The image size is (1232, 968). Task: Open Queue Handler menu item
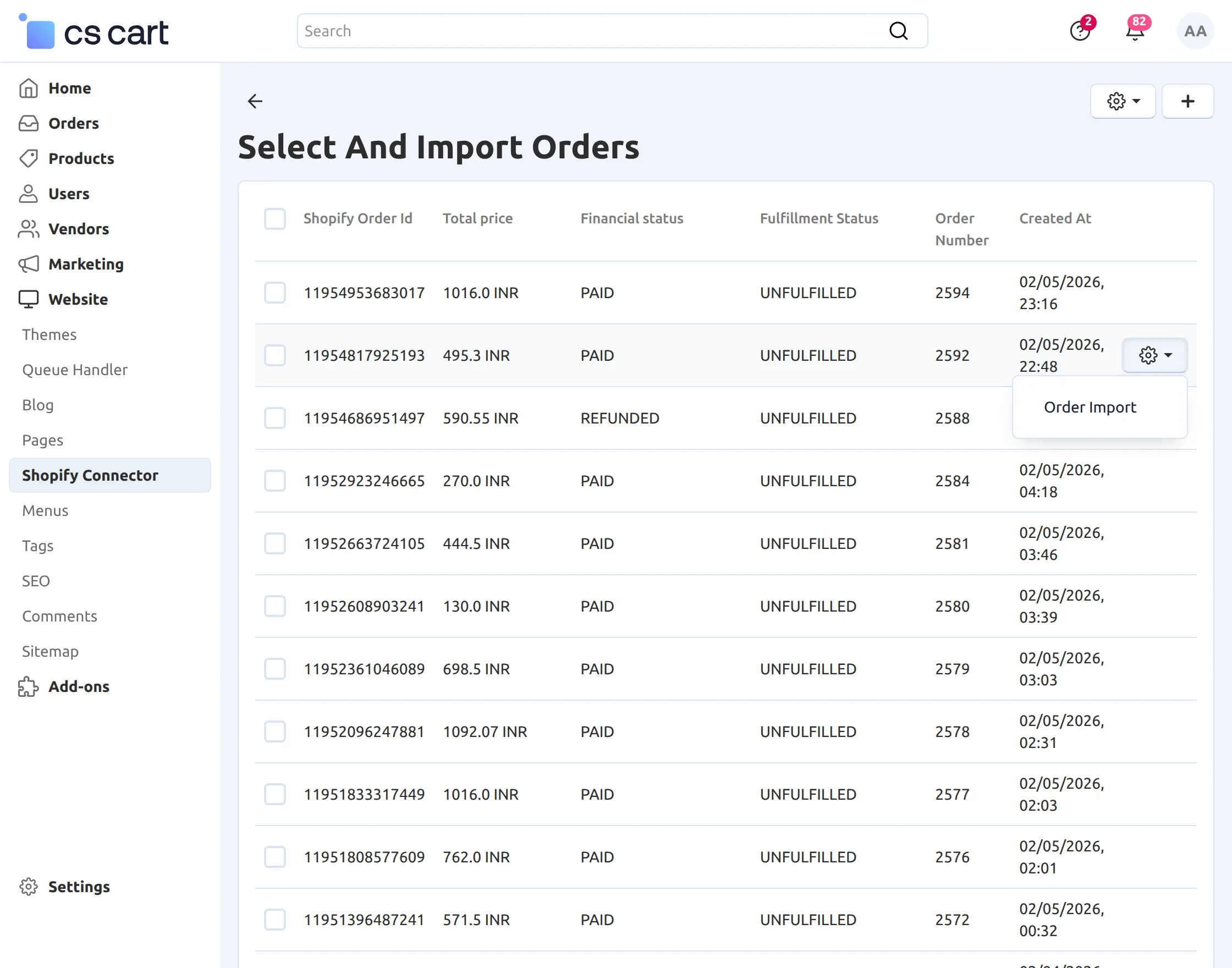pos(75,370)
